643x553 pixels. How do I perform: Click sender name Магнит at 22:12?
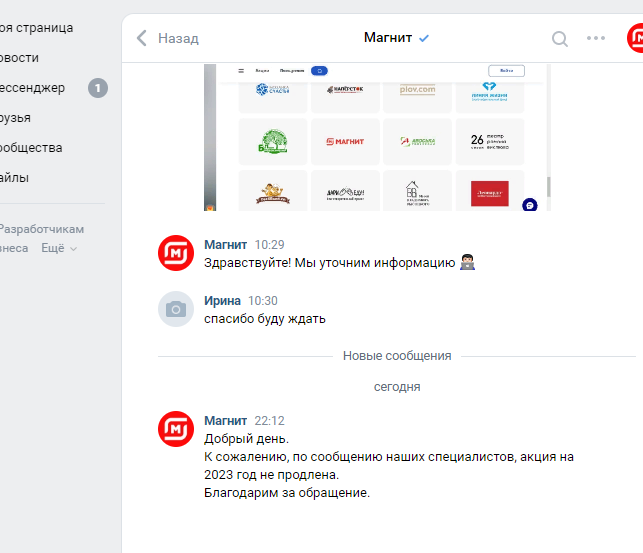[226, 421]
